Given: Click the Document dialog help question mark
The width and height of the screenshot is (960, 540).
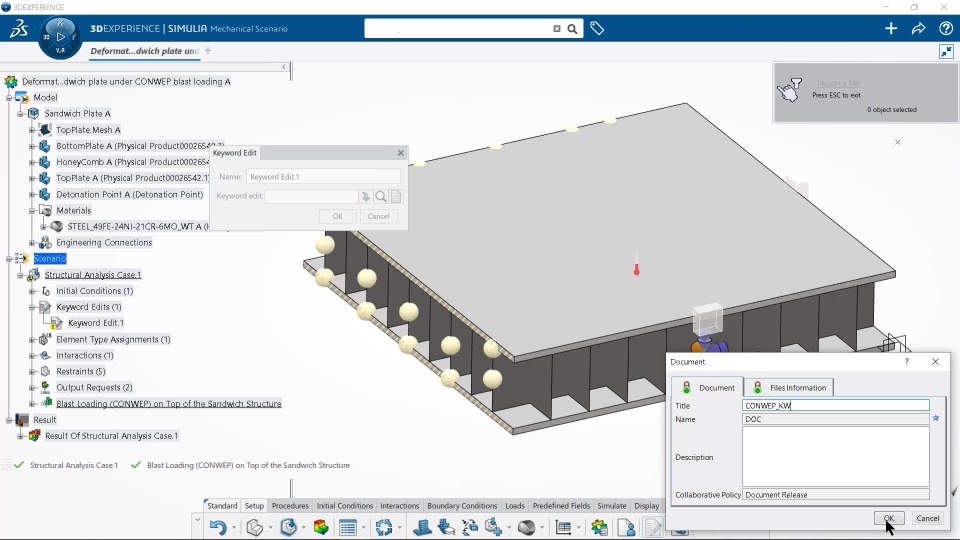Looking at the screenshot, I should (907, 362).
